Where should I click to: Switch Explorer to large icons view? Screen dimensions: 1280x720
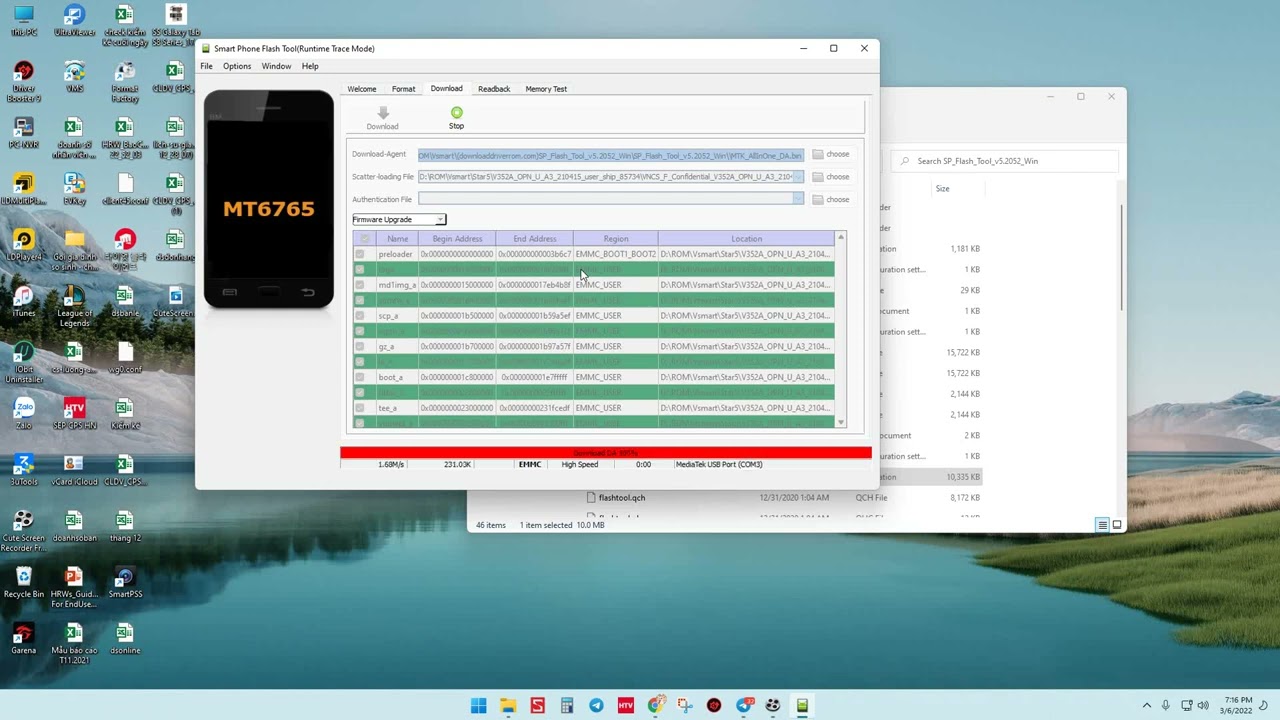click(1117, 525)
